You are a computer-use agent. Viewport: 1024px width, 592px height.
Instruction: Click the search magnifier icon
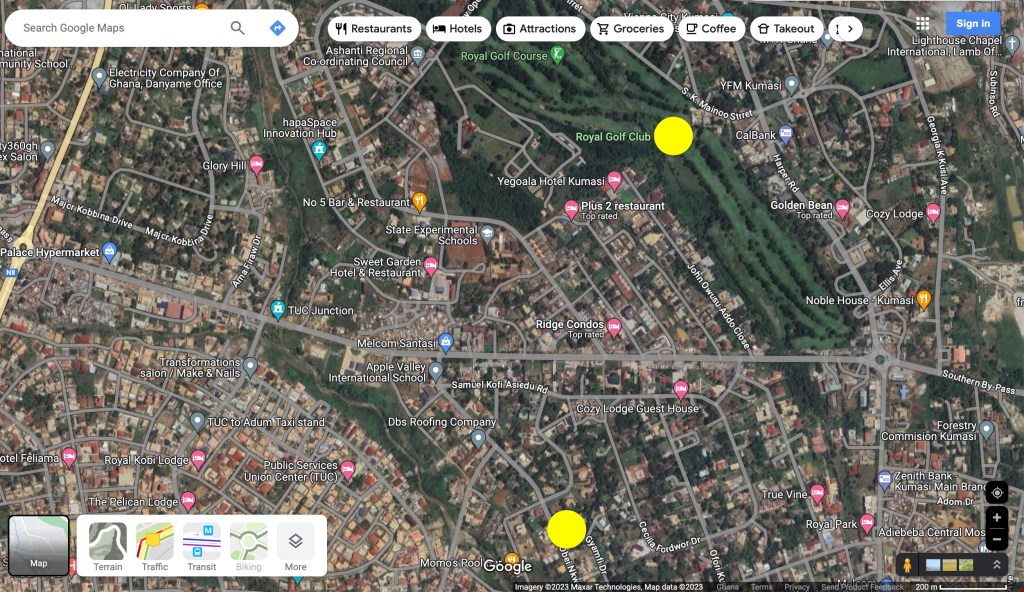tap(238, 28)
